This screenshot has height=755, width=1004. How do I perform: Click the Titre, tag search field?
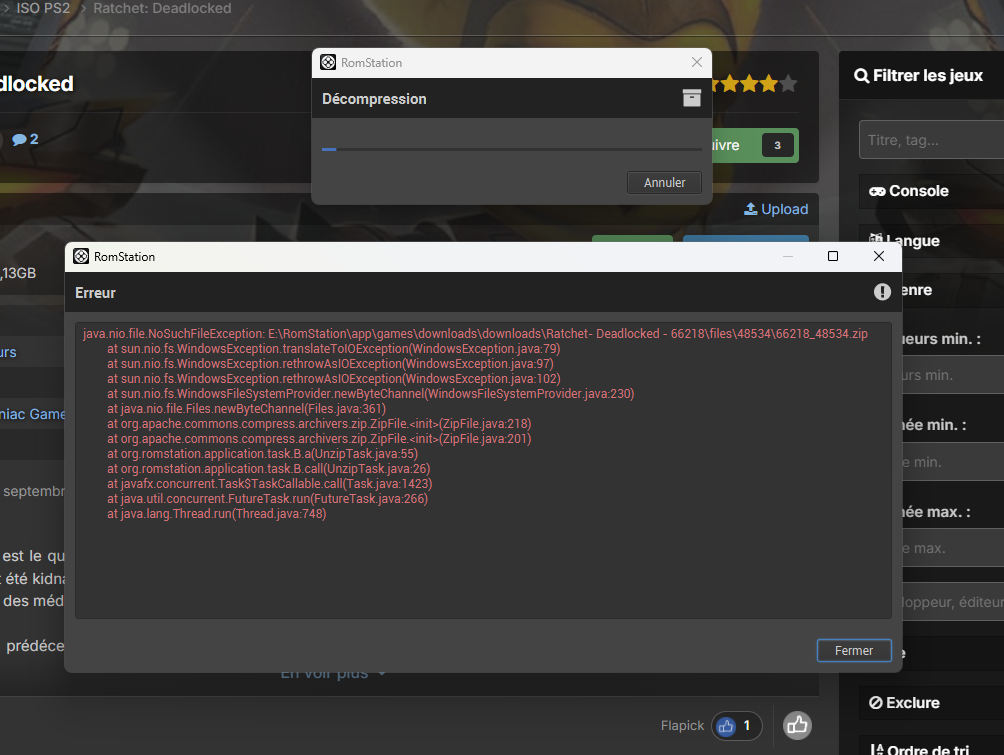point(930,140)
